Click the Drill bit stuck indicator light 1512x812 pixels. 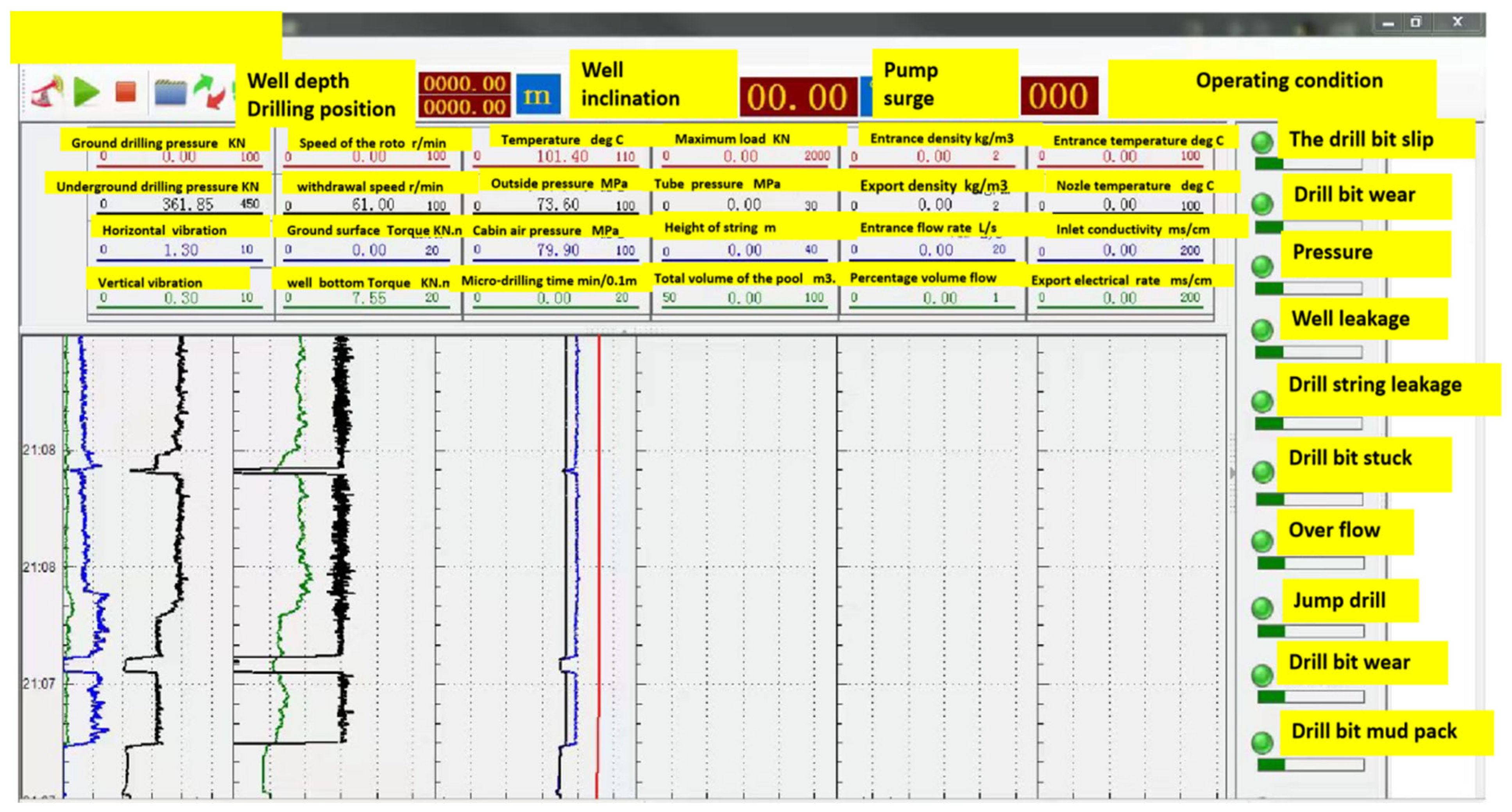pyautogui.click(x=1263, y=472)
